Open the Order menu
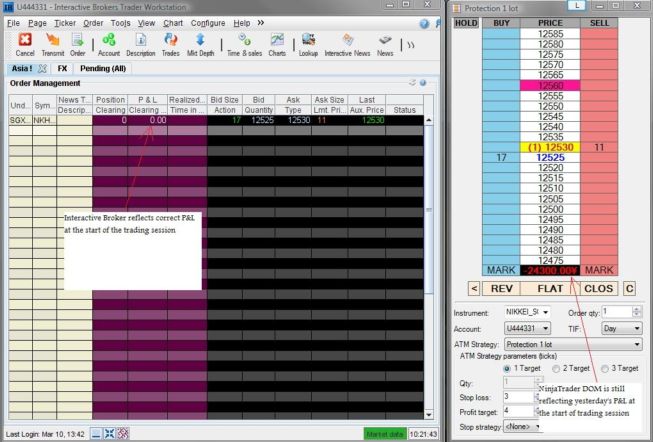Viewport: 653px width, 442px height. [x=93, y=23]
